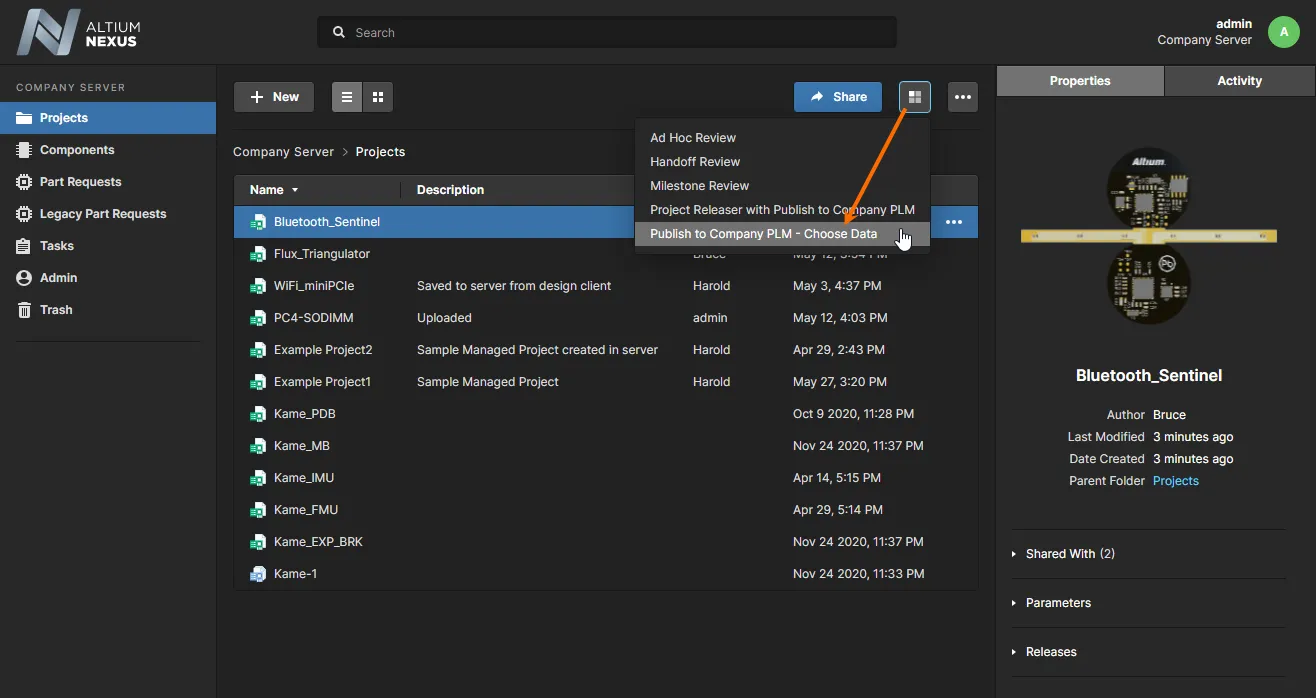The image size is (1316, 698).
Task: Click the Flux_Triangulator project icon
Action: pos(258,254)
